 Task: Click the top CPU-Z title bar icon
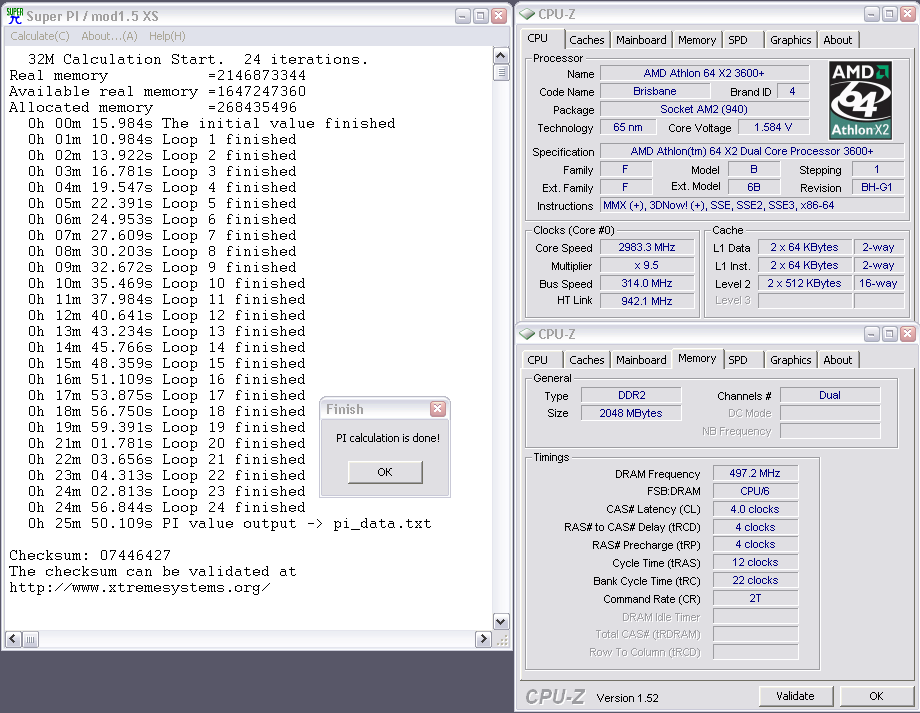click(527, 13)
